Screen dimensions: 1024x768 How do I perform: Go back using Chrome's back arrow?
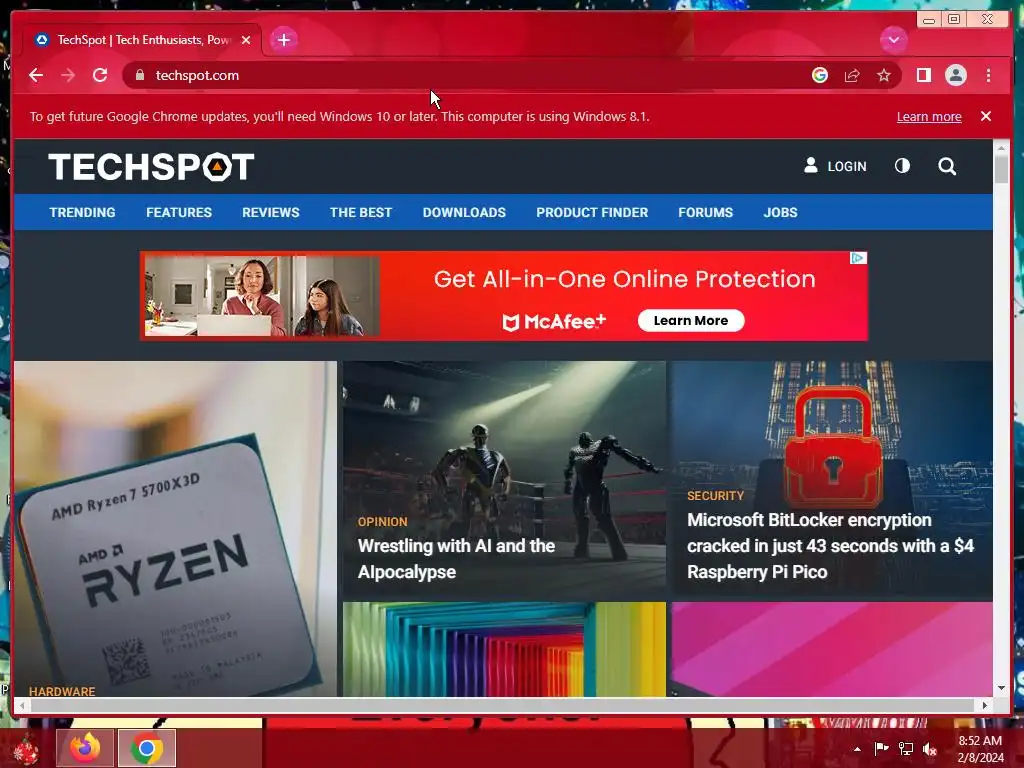pos(36,75)
